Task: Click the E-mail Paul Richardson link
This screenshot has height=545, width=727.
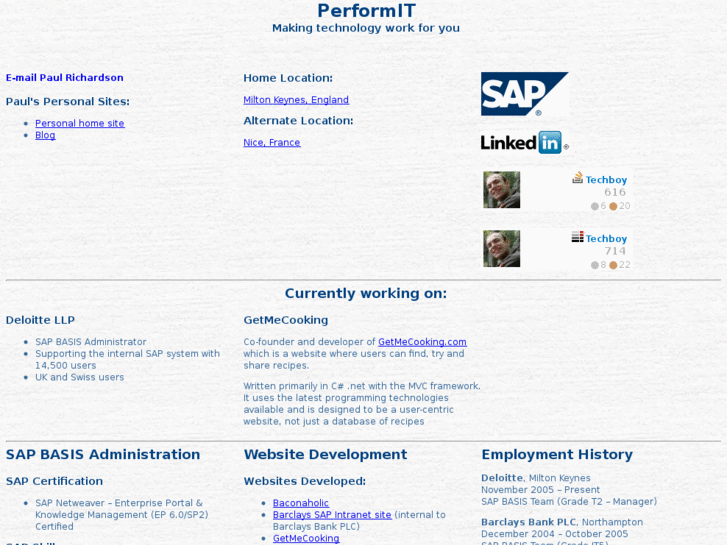Action: [65, 78]
